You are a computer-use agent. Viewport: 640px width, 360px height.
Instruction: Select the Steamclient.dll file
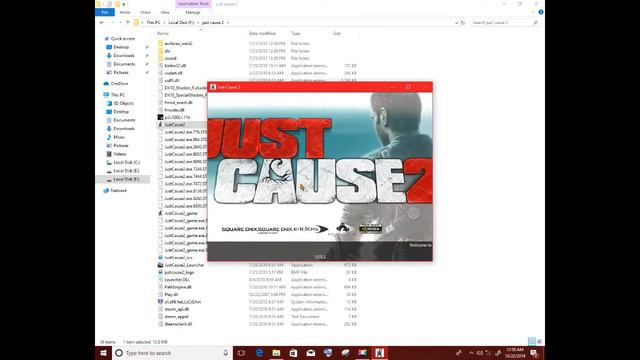click(x=178, y=324)
